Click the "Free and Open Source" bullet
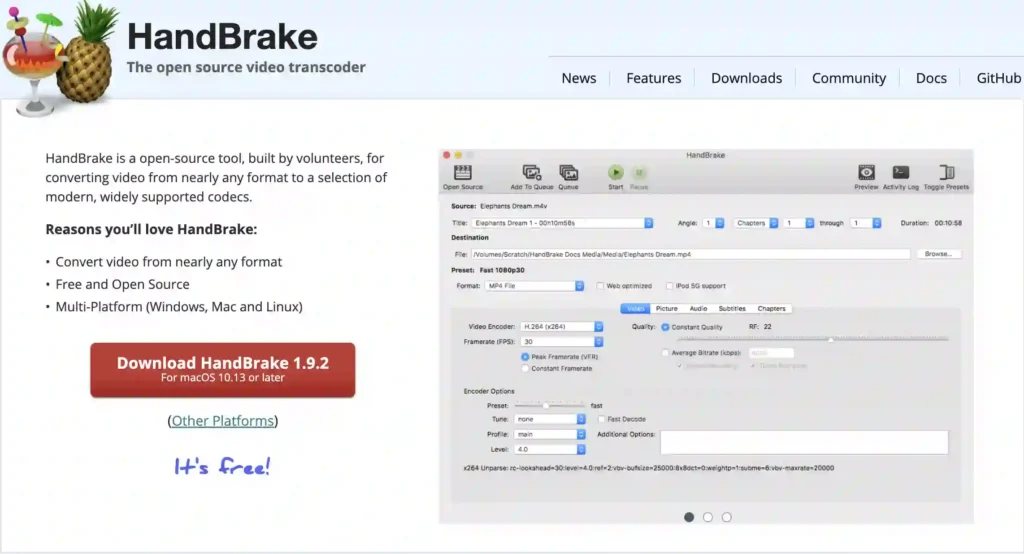1024x554 pixels. click(x=122, y=284)
